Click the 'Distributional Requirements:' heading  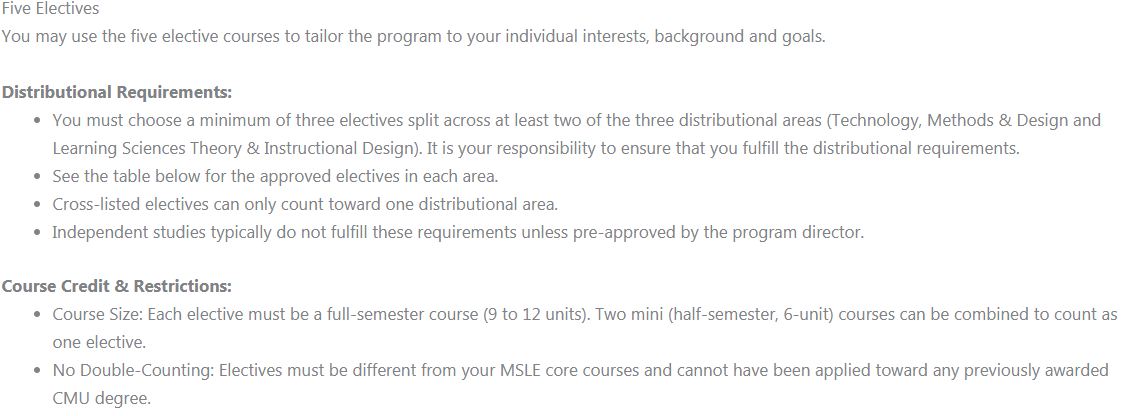117,93
